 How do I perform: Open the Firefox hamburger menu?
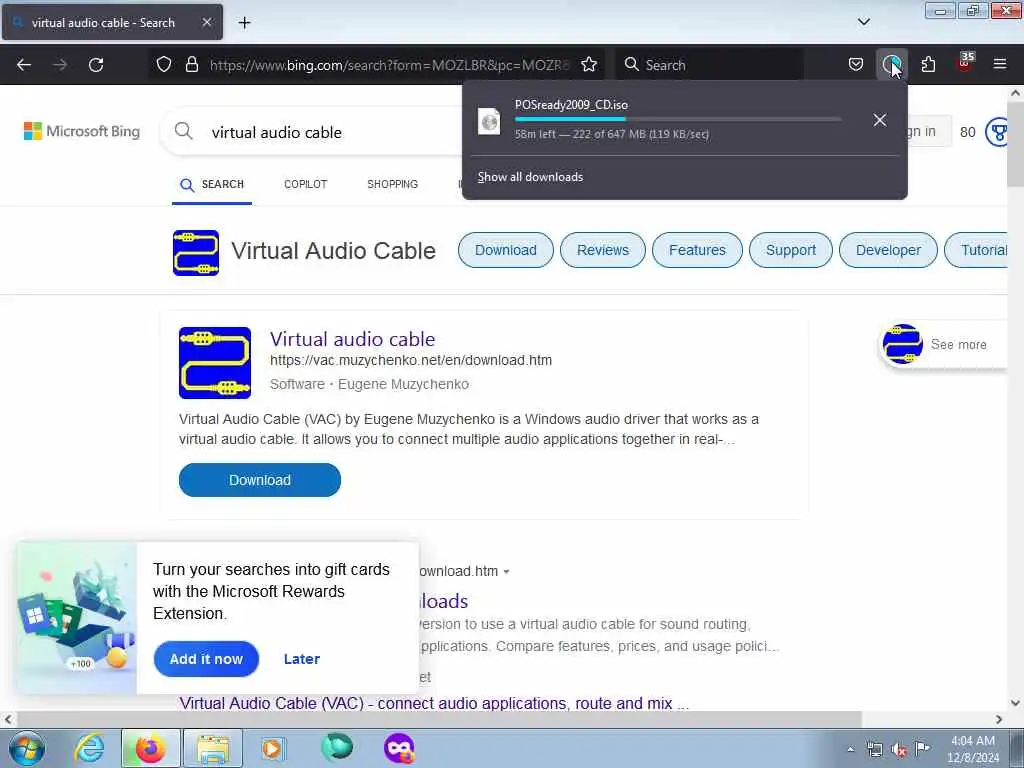pyautogui.click(x=1000, y=64)
